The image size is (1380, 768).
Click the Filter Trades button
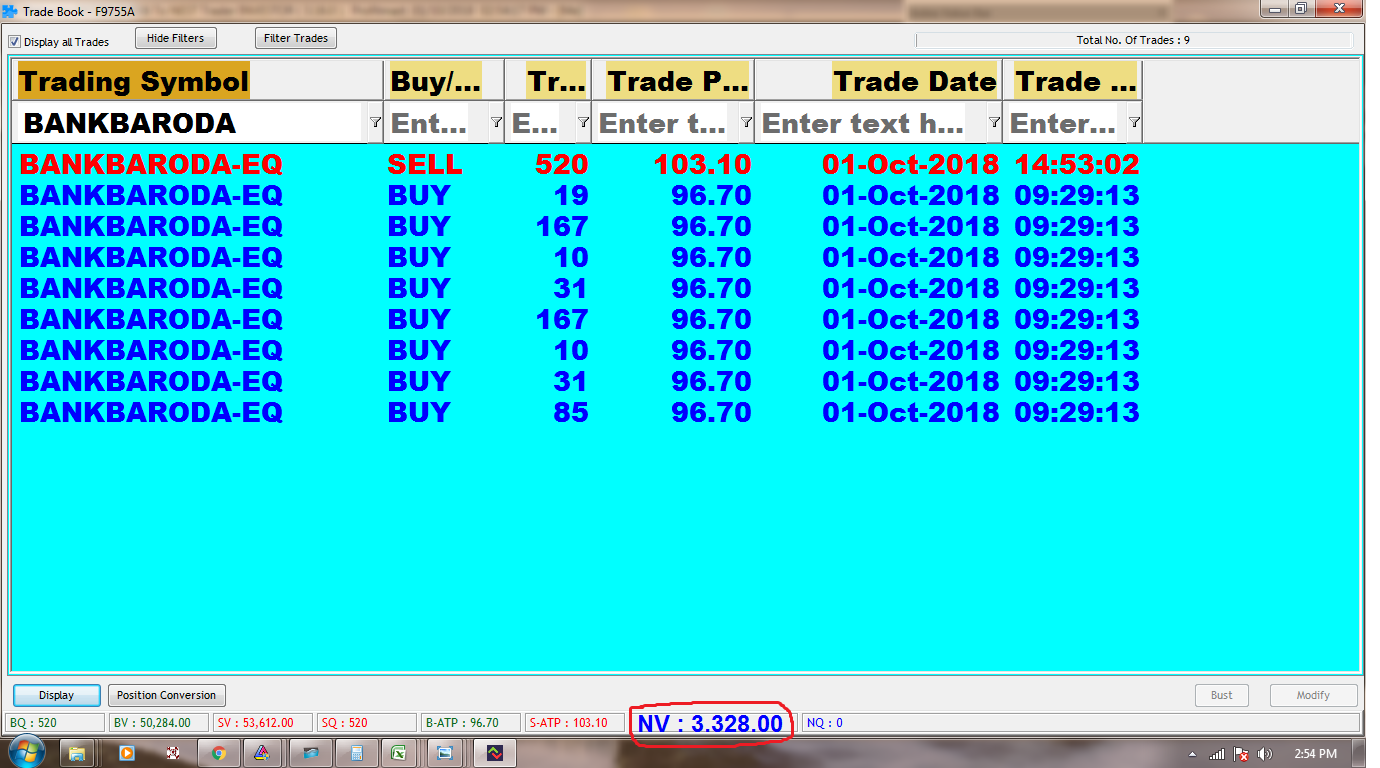coord(296,38)
